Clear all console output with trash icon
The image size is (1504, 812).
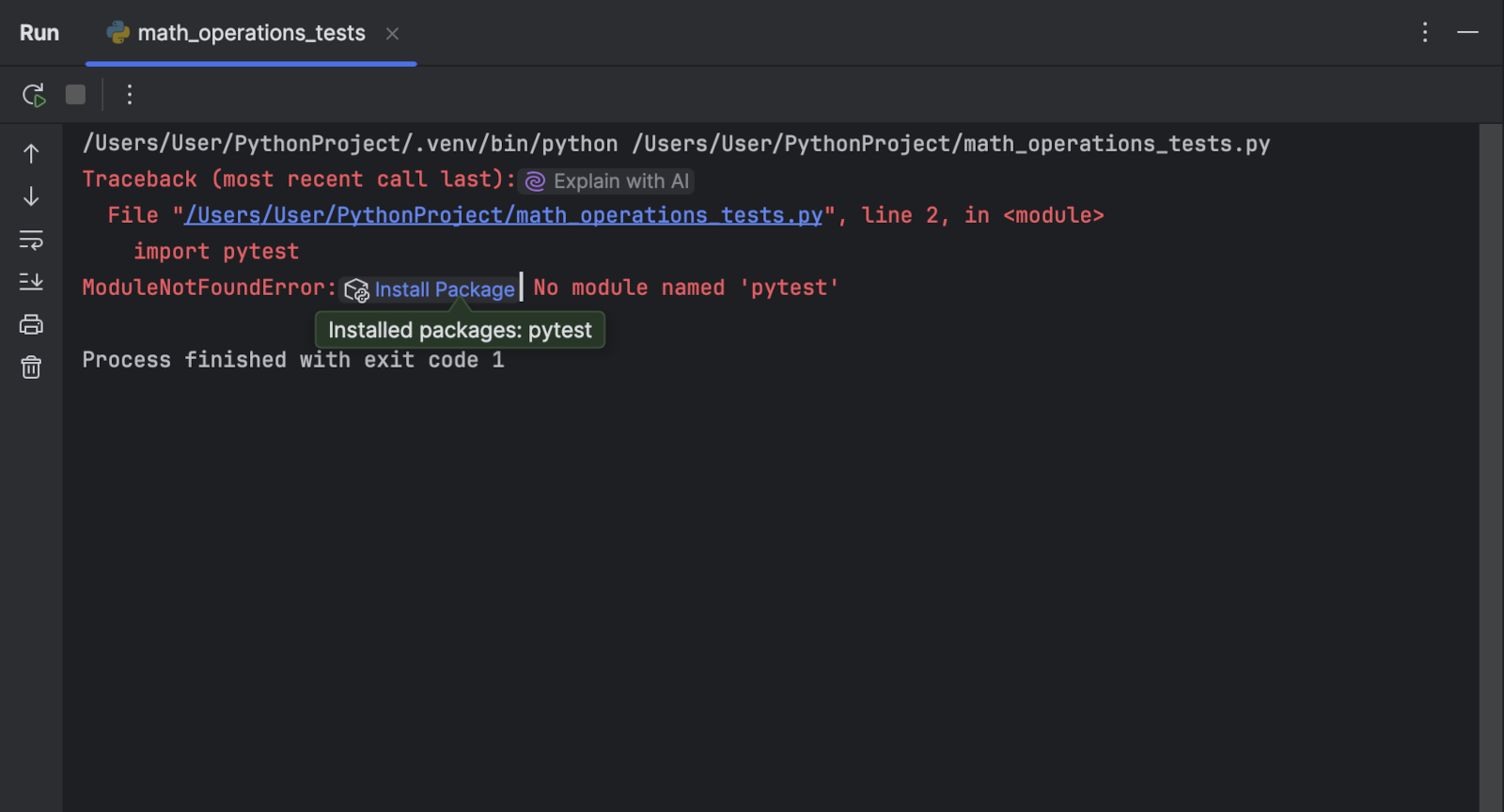coord(31,367)
